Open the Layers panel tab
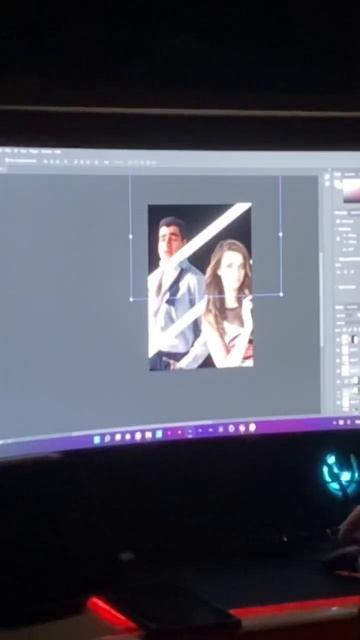 pyautogui.click(x=339, y=307)
